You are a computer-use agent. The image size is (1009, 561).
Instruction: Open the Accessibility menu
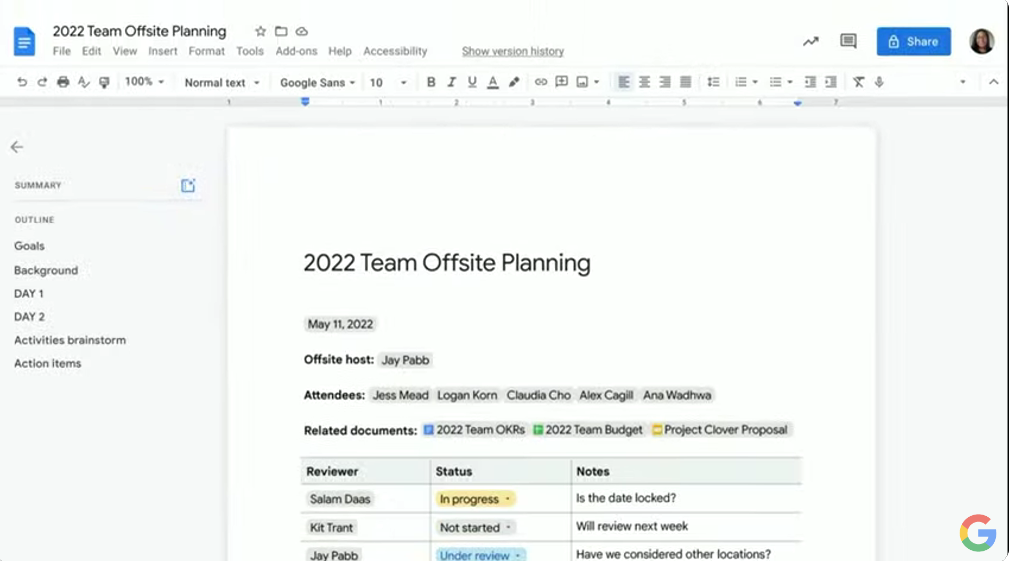tap(395, 51)
